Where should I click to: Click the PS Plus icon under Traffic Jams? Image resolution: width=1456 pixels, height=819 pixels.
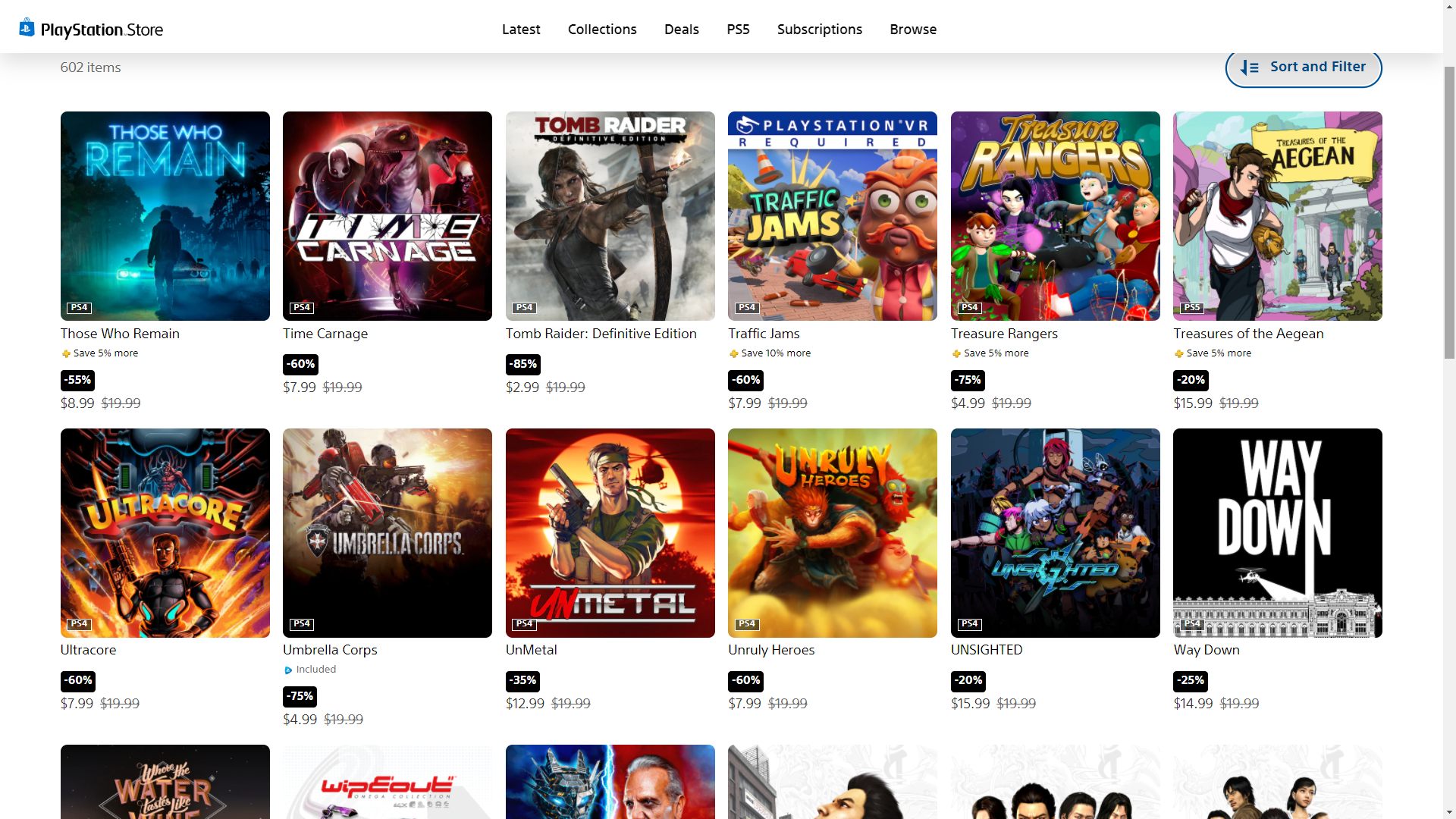click(733, 353)
